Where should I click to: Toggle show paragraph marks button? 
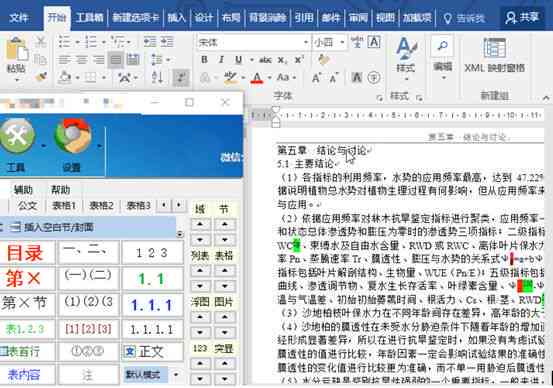(181, 77)
